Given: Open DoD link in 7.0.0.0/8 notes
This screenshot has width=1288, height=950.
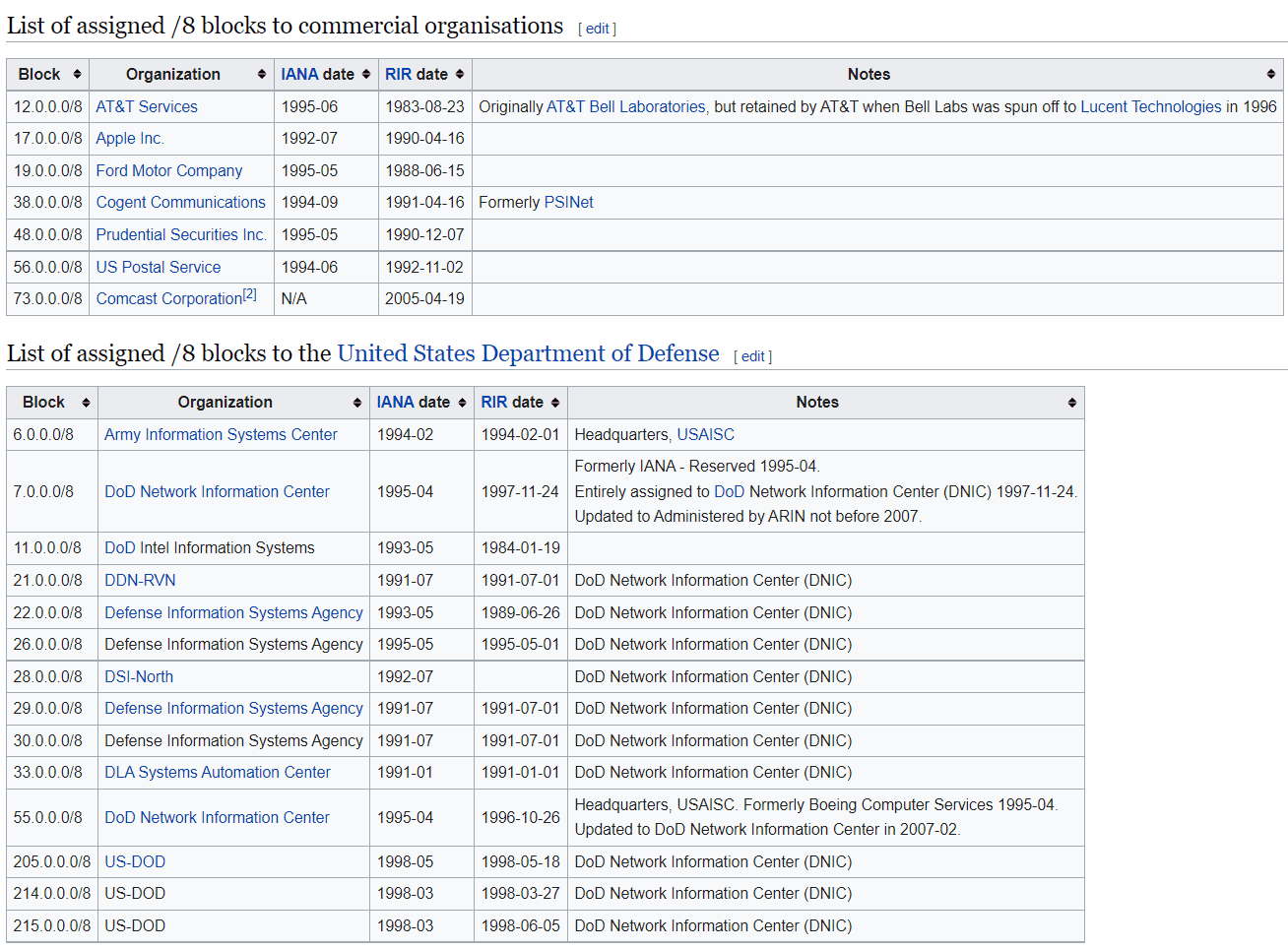Looking at the screenshot, I should [730, 492].
